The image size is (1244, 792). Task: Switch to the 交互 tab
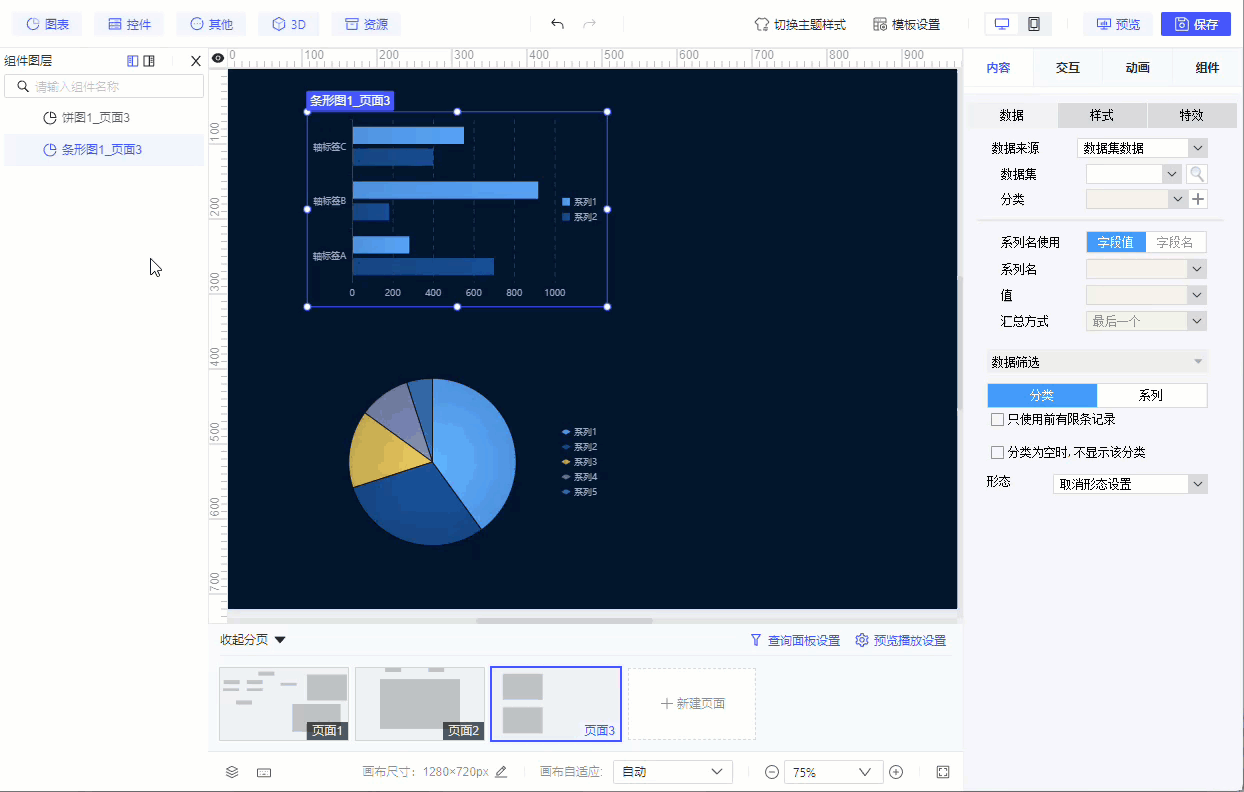1068,68
